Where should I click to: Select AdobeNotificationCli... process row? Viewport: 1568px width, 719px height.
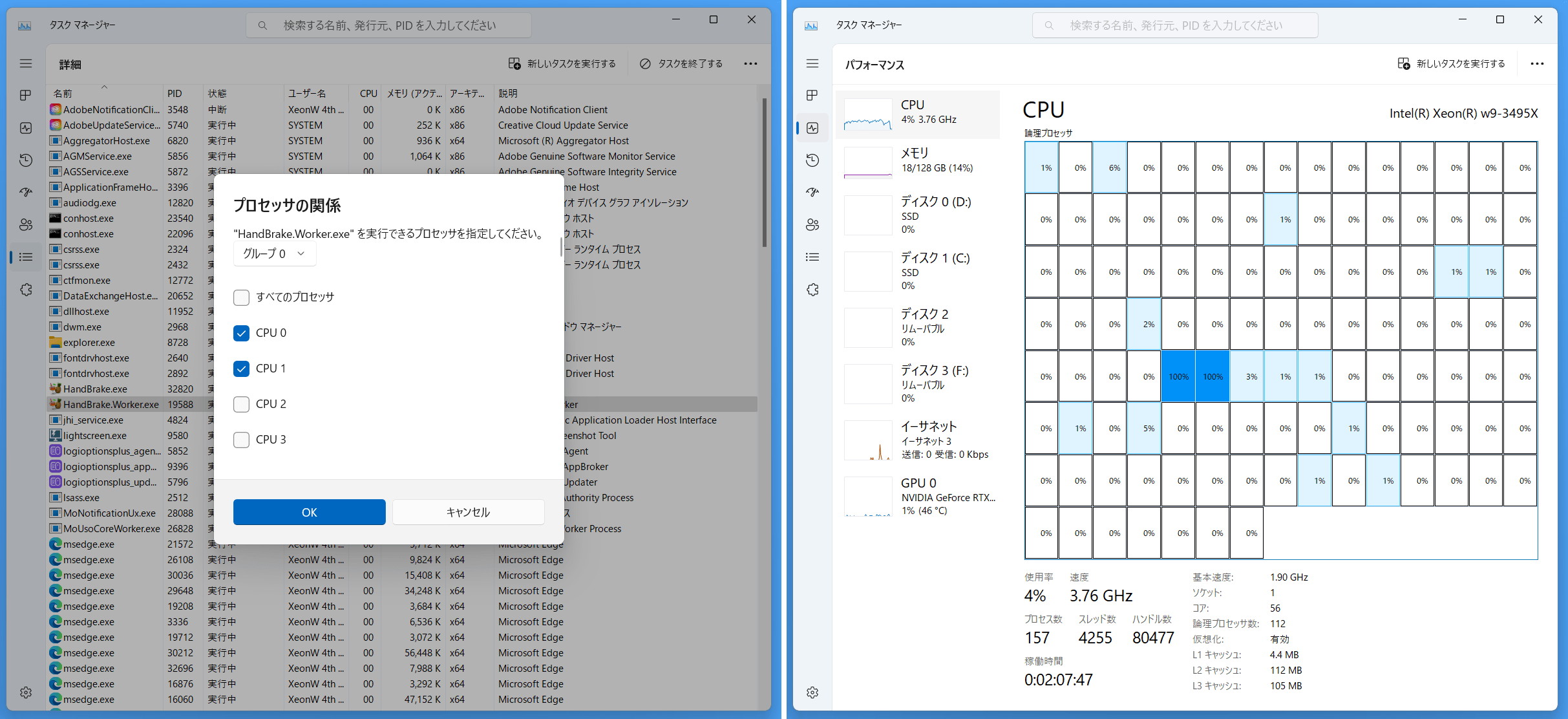(401, 109)
